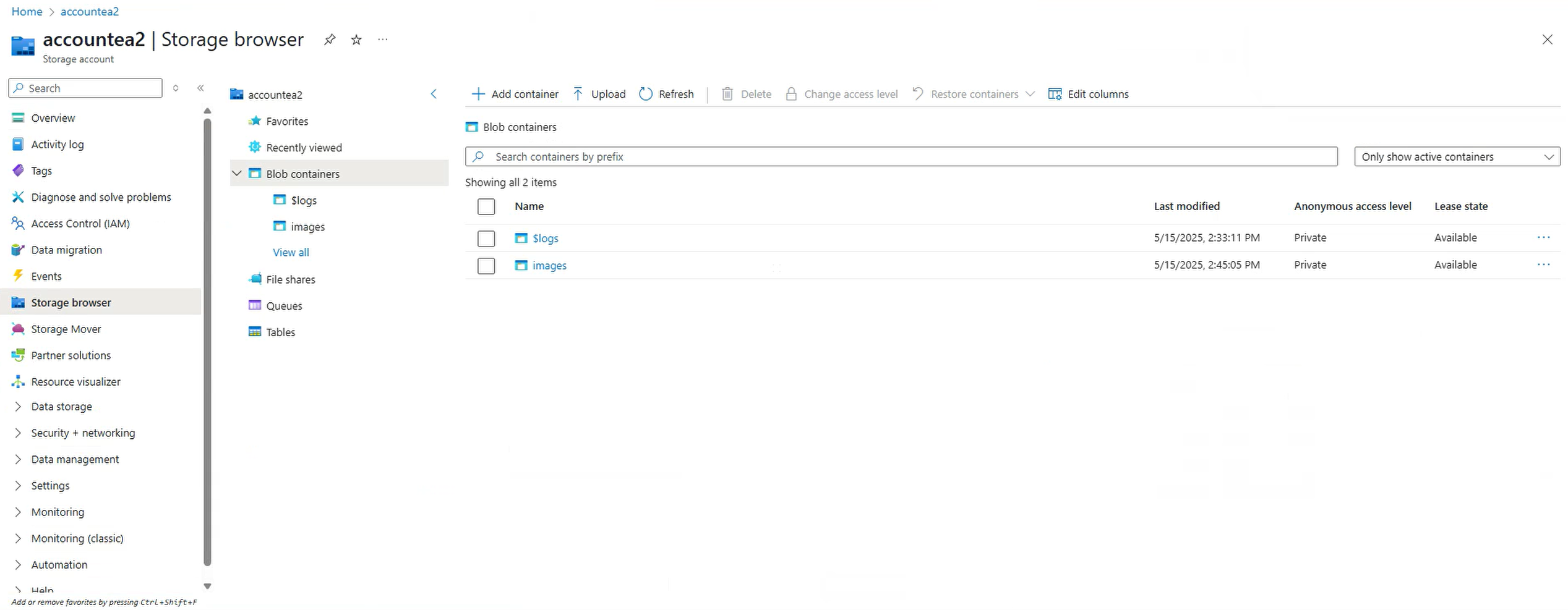Open more options for images row
The width and height of the screenshot is (1568, 610).
1543,265
